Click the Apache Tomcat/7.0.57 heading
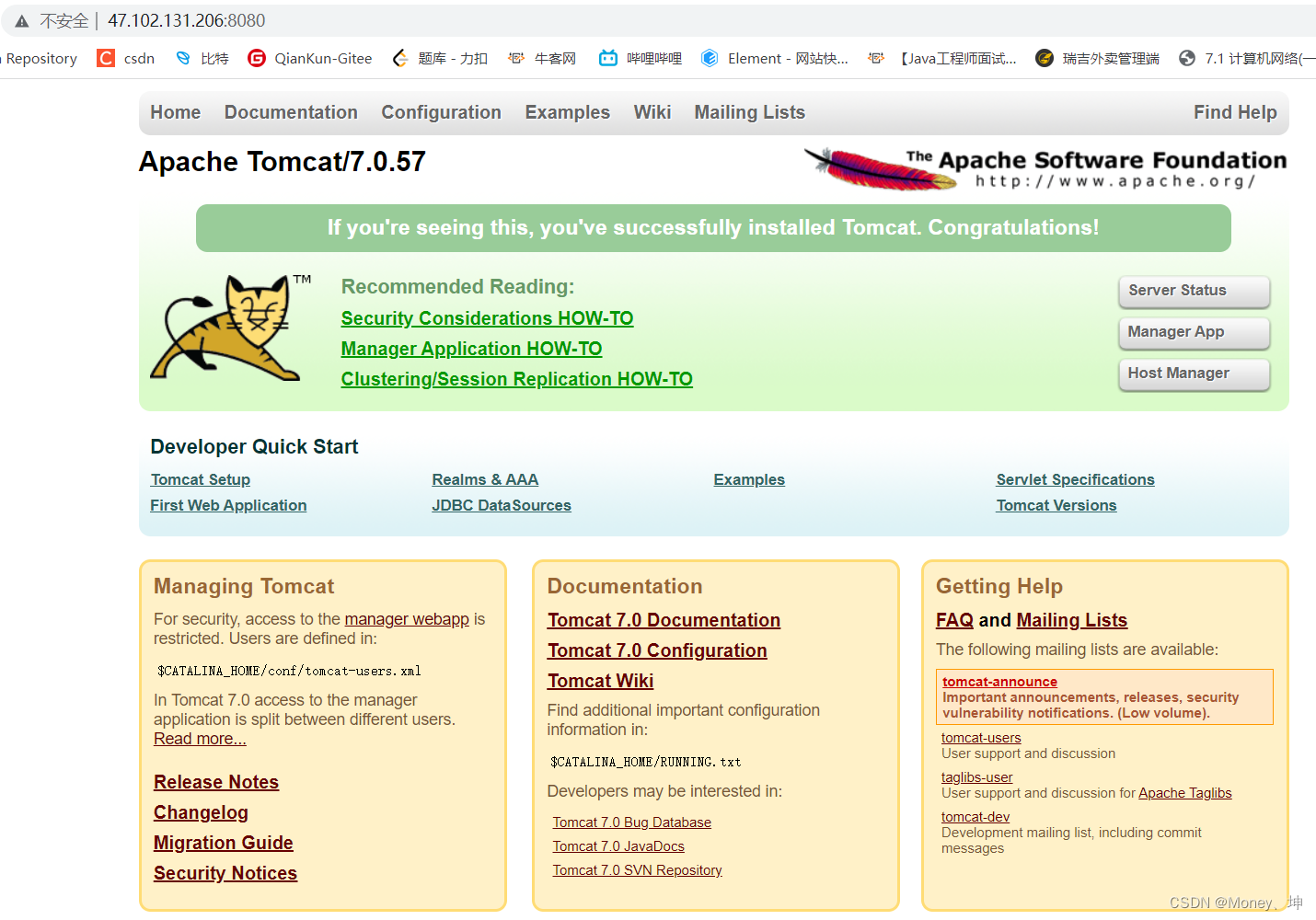 (x=283, y=162)
